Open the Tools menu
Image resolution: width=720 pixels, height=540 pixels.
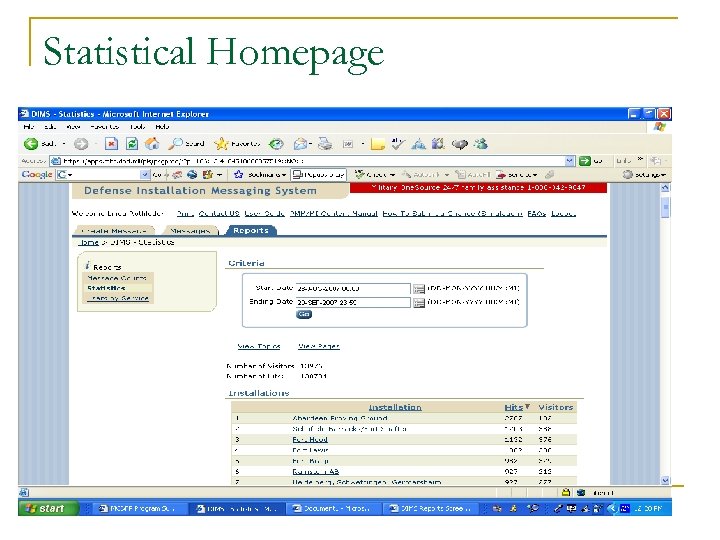click(137, 127)
